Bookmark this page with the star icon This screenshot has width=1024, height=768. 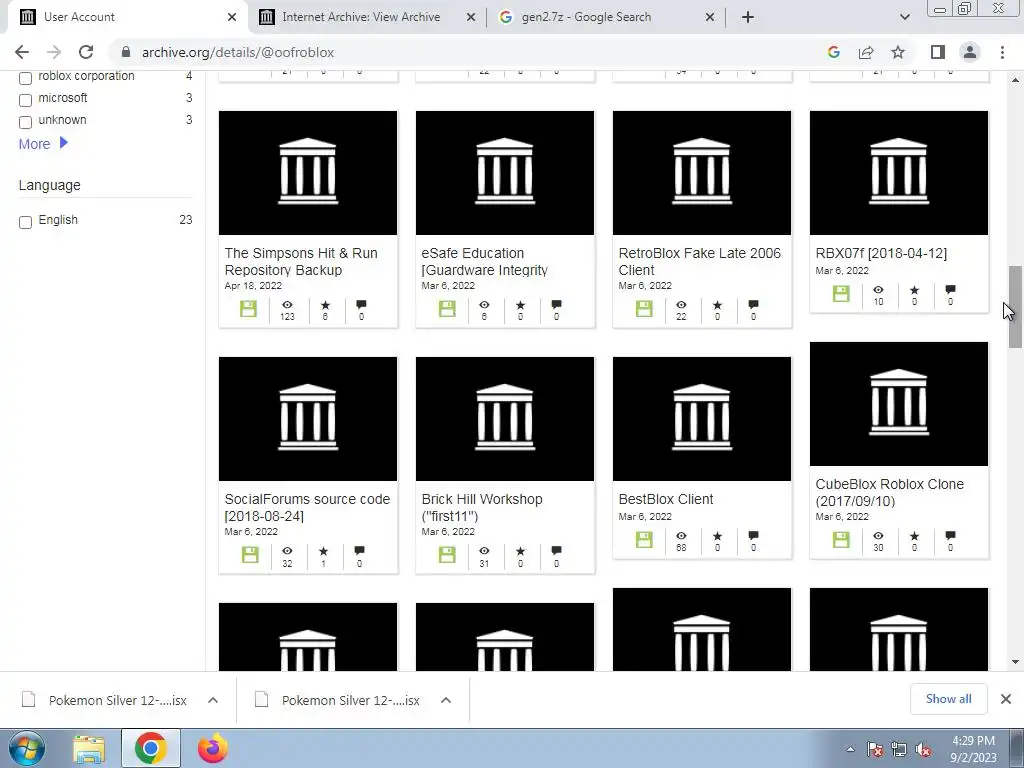[898, 52]
